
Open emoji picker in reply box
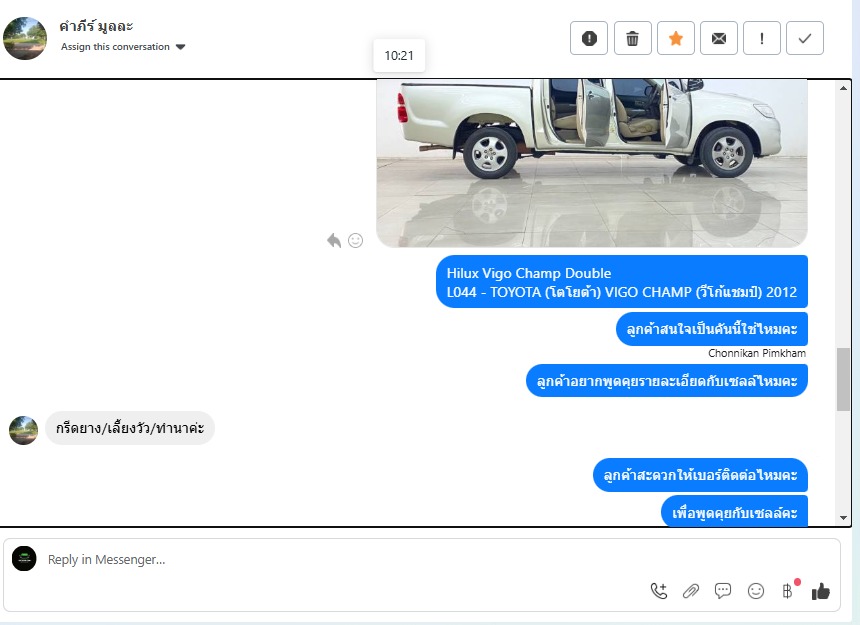click(x=756, y=590)
